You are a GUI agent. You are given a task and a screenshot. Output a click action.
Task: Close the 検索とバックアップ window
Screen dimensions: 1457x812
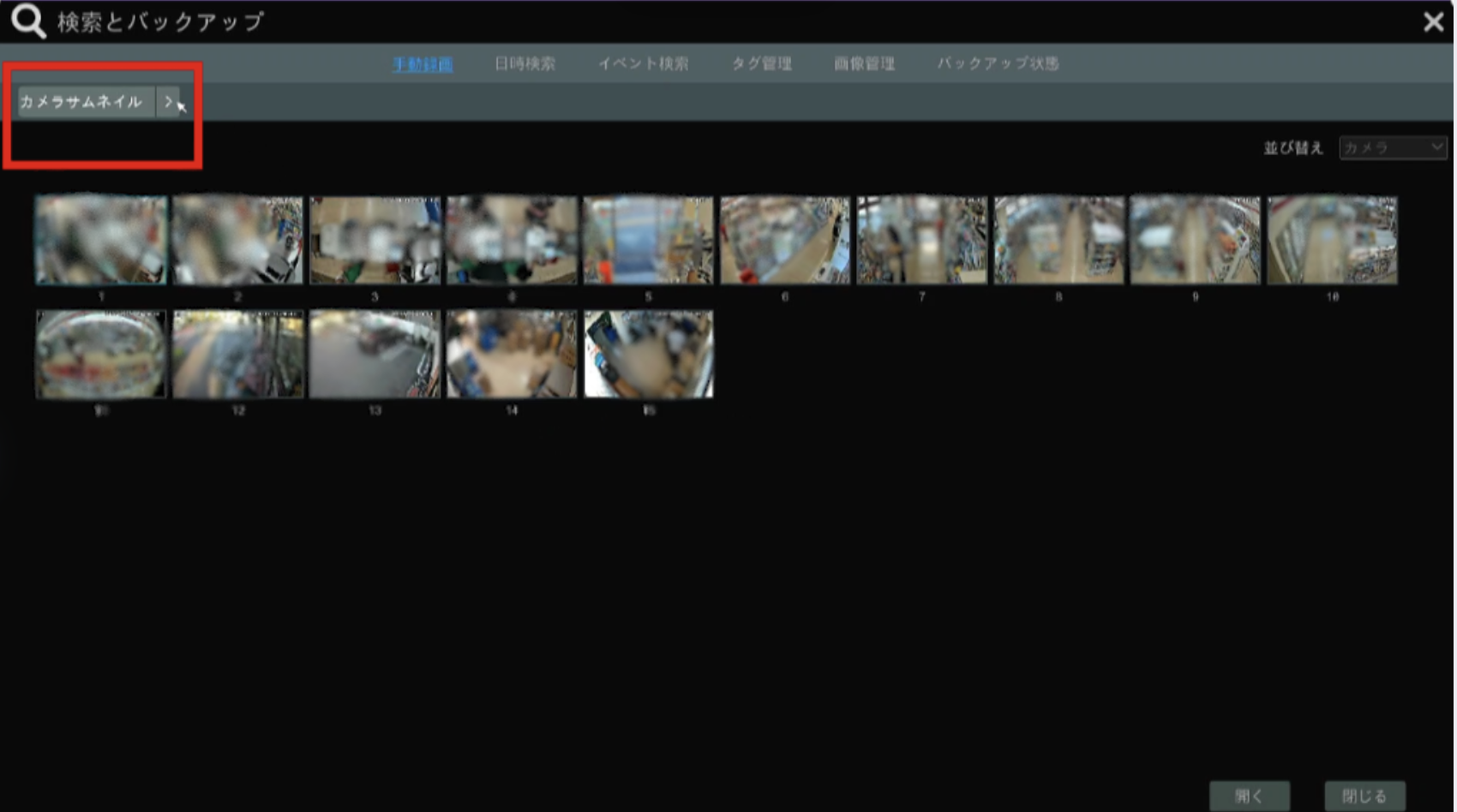(1433, 21)
